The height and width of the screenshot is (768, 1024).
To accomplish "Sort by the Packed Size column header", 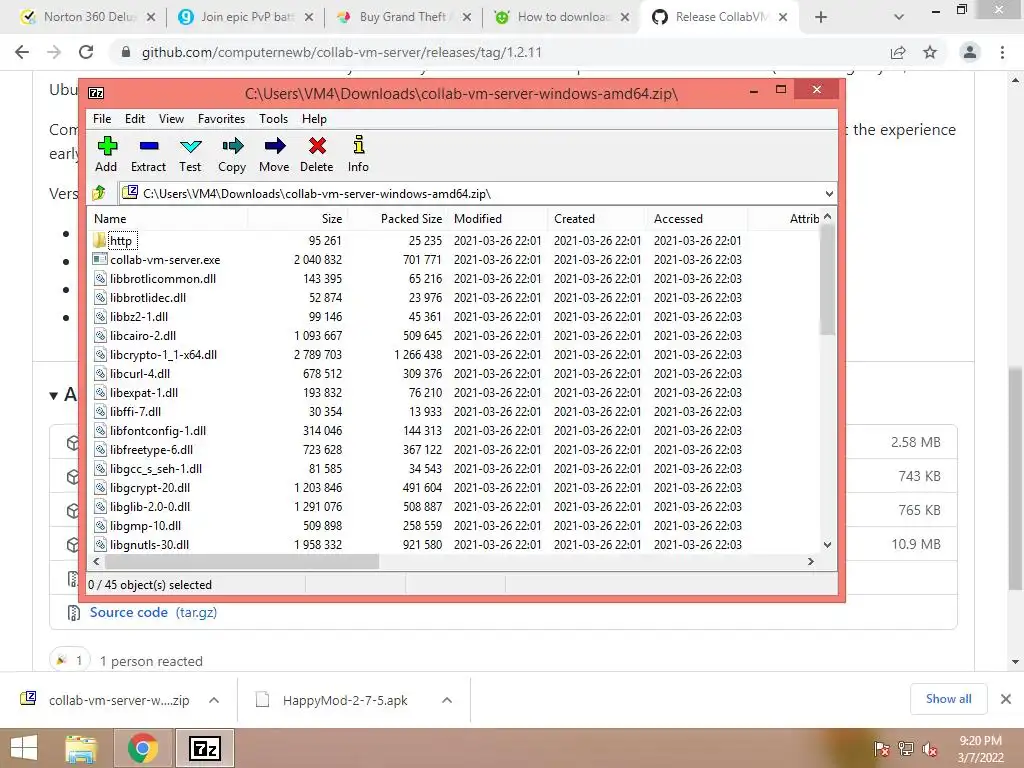I will pyautogui.click(x=398, y=219).
